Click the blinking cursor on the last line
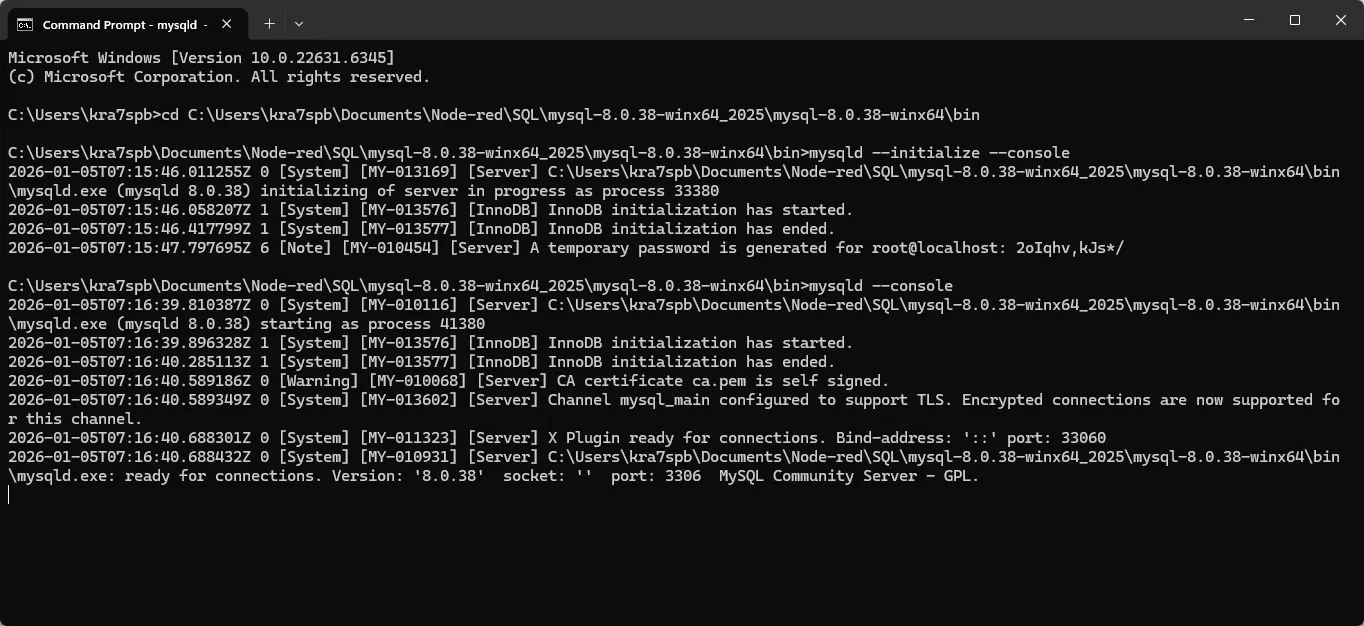This screenshot has width=1364, height=626. tap(9, 495)
